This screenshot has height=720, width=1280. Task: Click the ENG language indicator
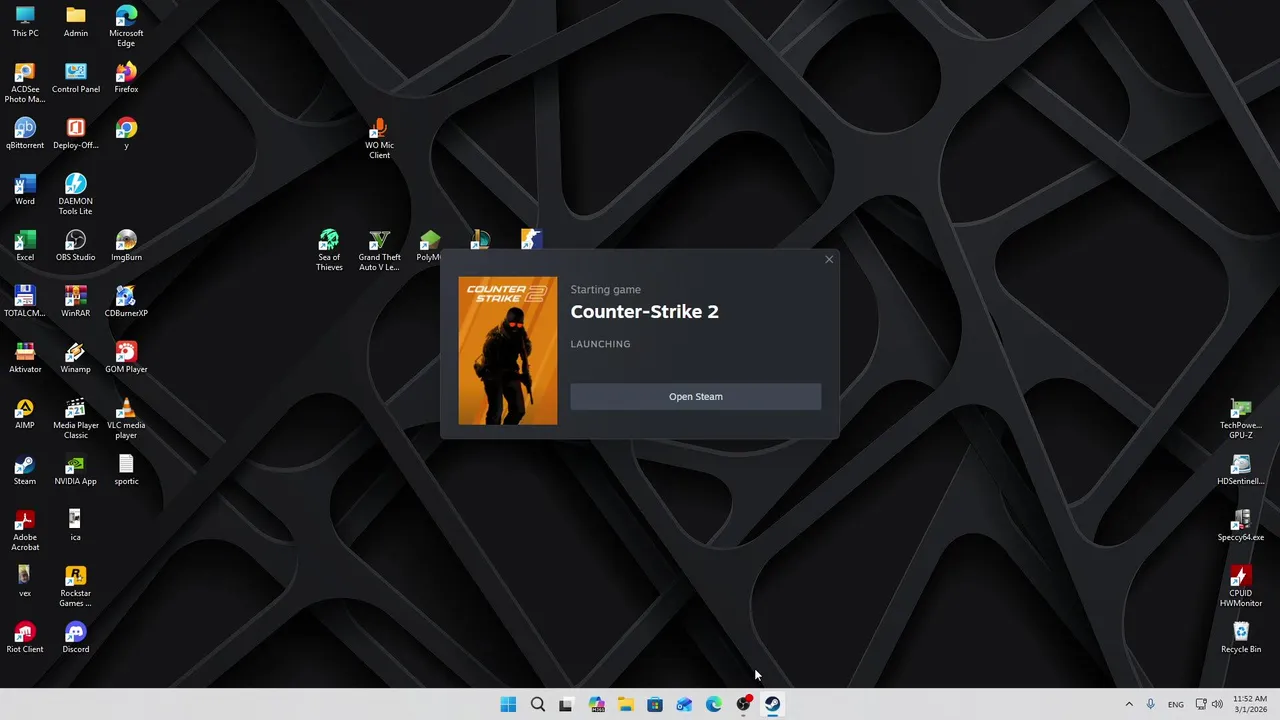click(x=1176, y=704)
